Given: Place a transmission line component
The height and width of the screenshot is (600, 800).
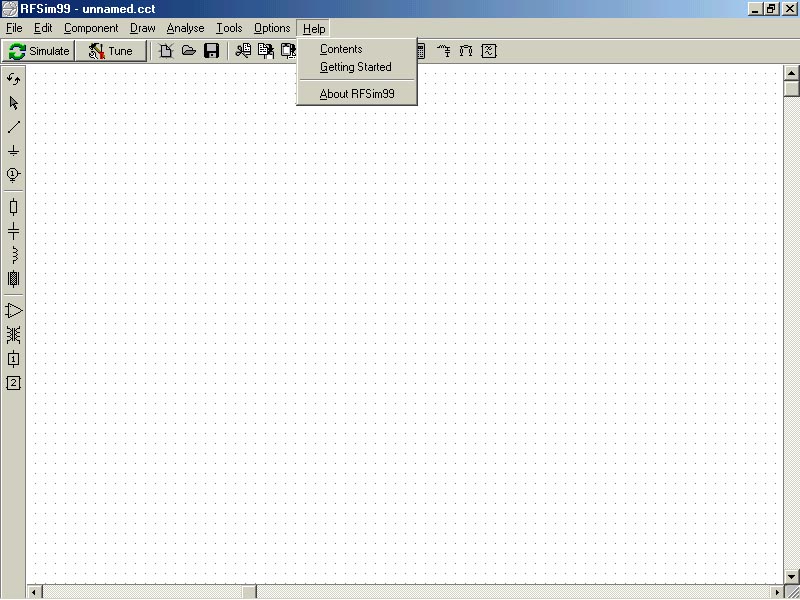Looking at the screenshot, I should pos(14,279).
